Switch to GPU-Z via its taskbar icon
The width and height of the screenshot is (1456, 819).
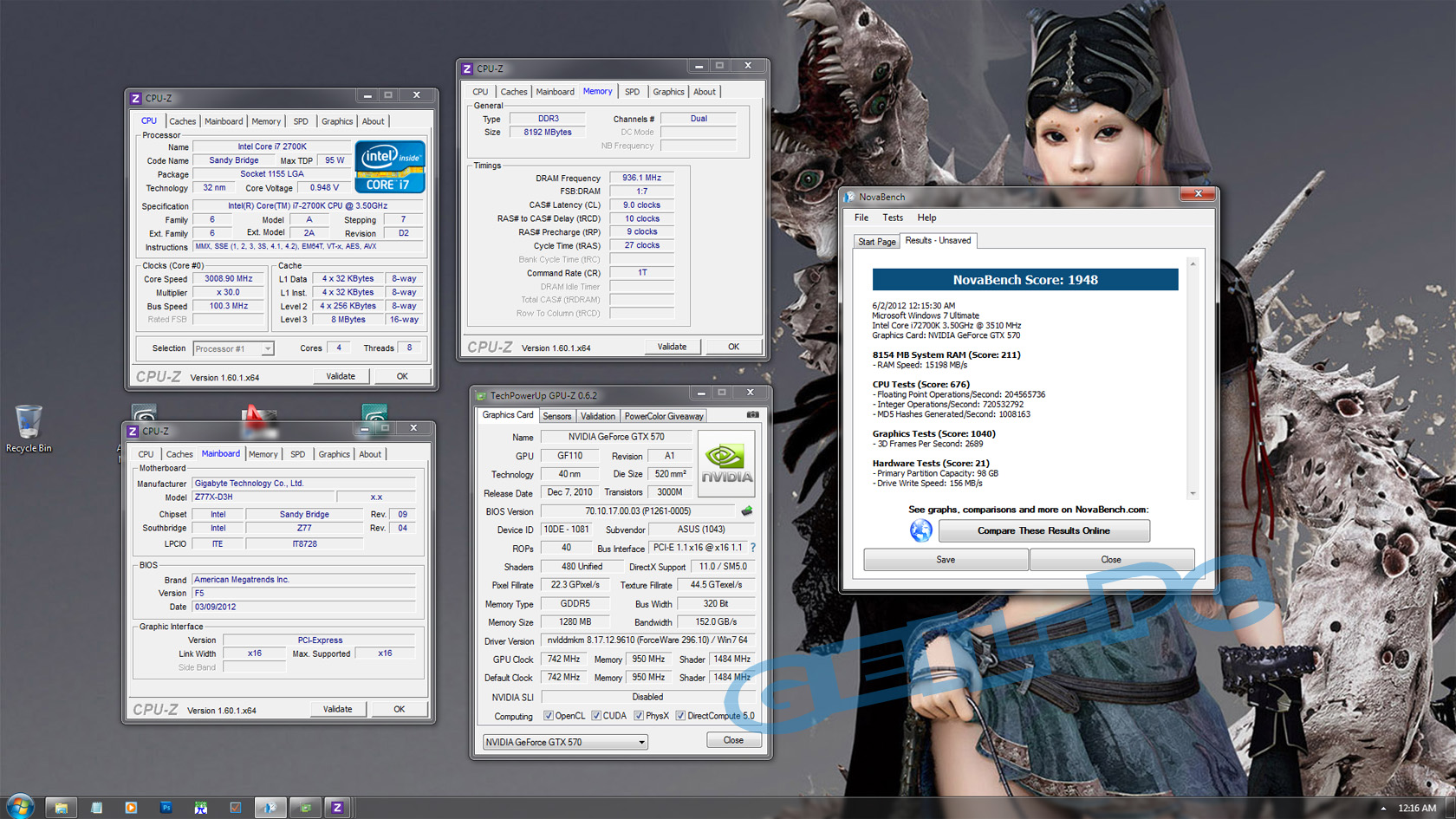tap(305, 808)
